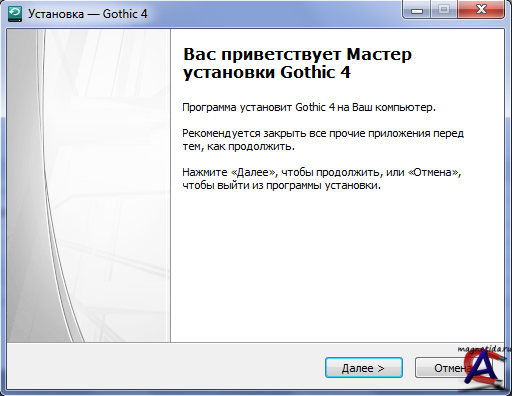
Task: Click the paragraph starting 'Рекомендуется закрыть все прочие'
Action: (x=323, y=140)
